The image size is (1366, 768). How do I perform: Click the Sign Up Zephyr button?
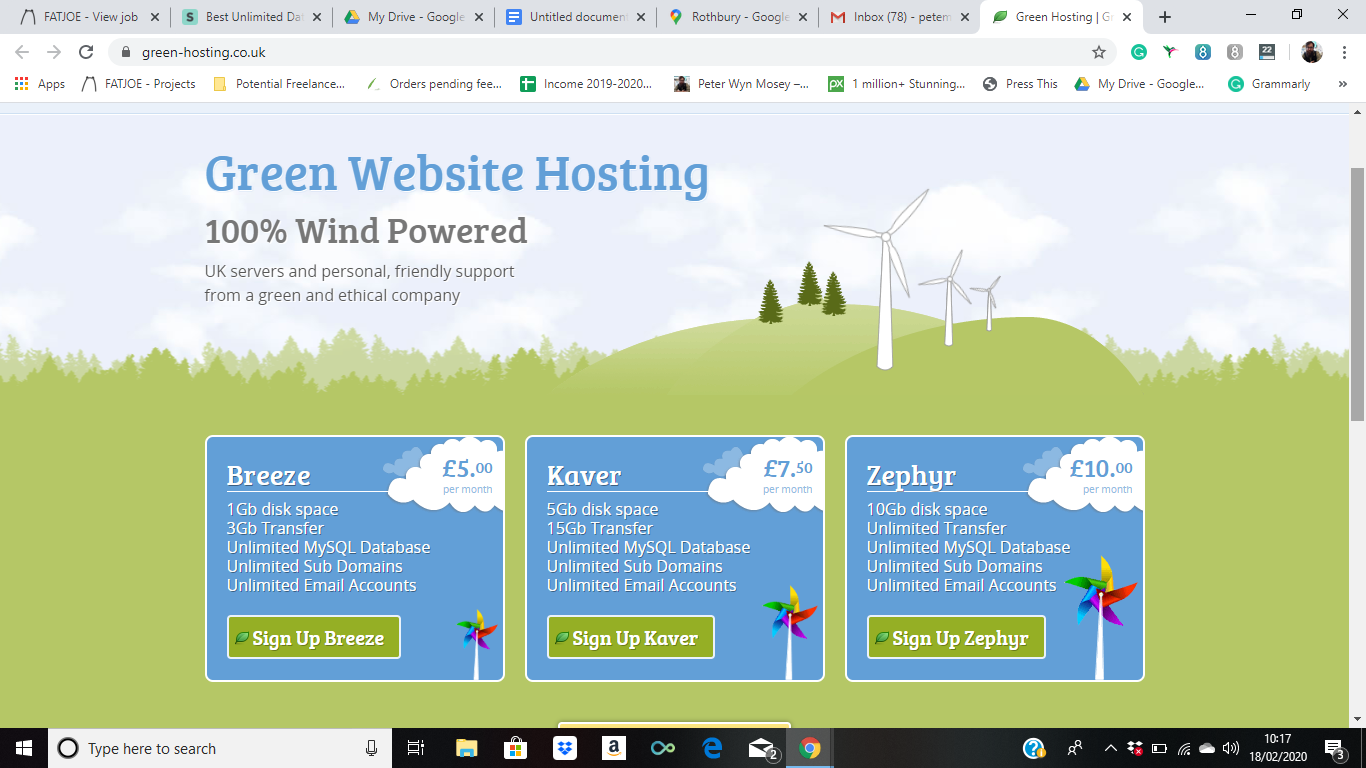[955, 638]
